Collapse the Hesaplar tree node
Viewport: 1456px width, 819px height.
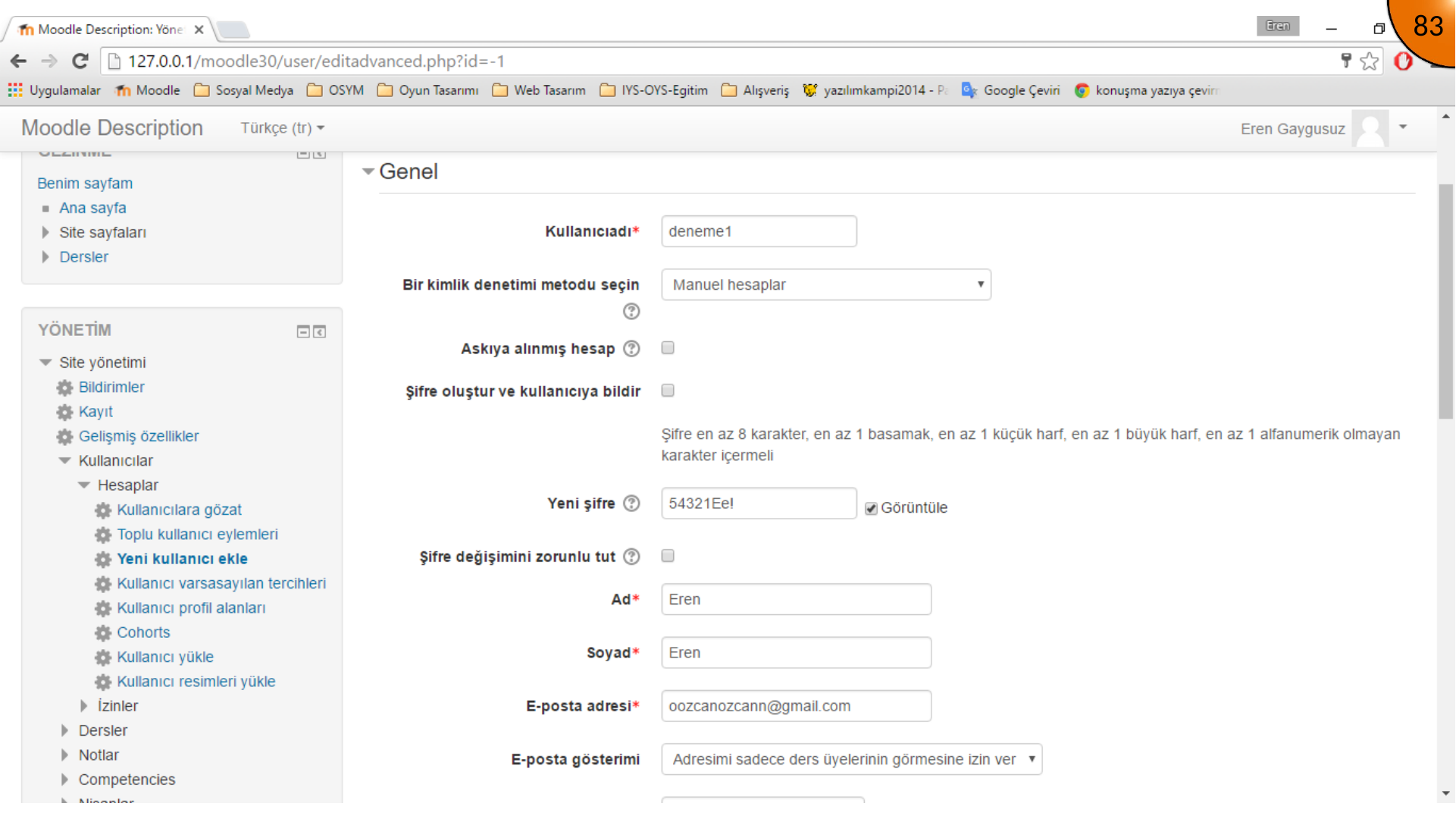[x=84, y=485]
